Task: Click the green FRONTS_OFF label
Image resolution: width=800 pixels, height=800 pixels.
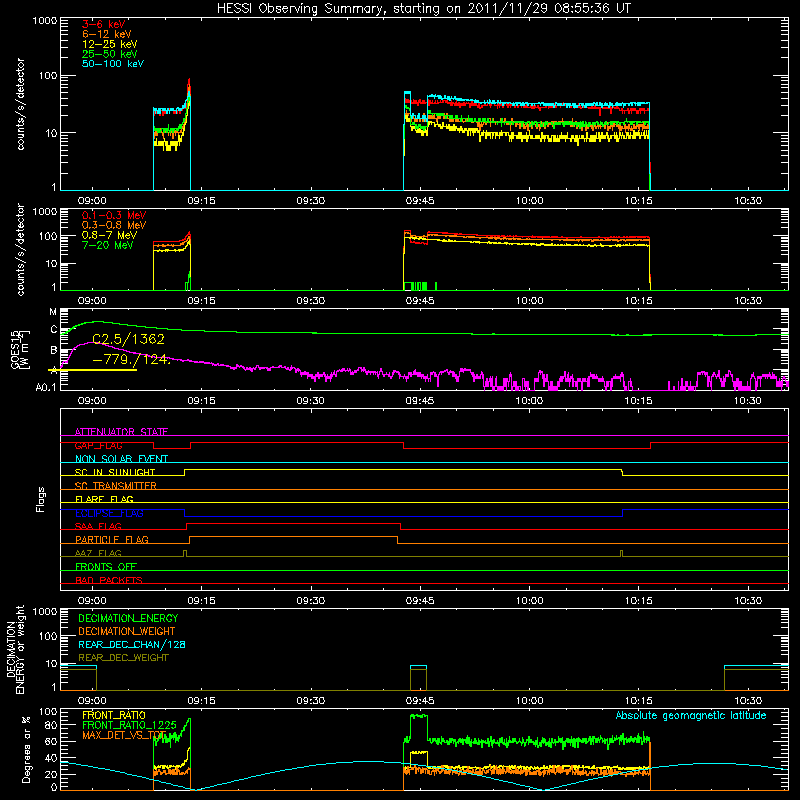Action: [x=106, y=567]
